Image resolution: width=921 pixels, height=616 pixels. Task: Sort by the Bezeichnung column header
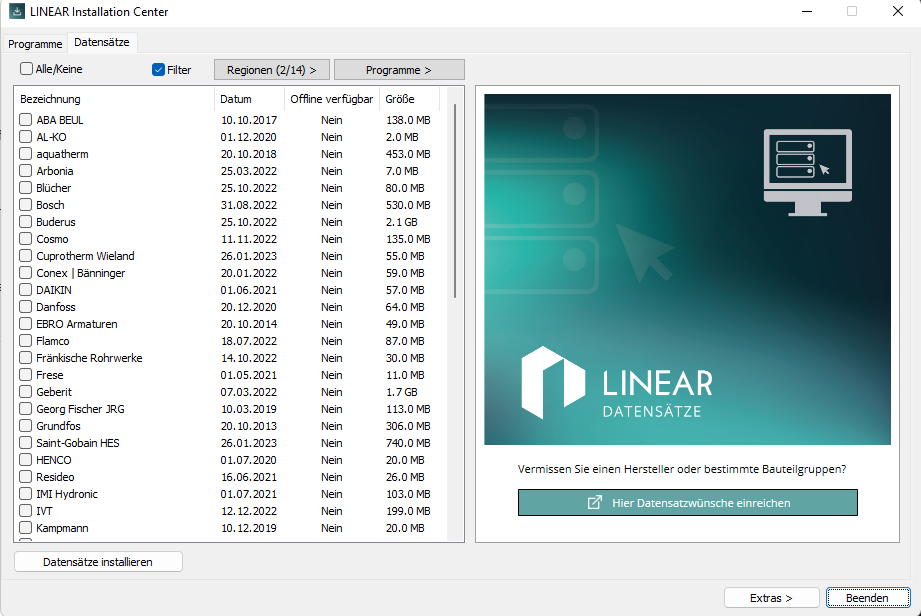[x=115, y=99]
